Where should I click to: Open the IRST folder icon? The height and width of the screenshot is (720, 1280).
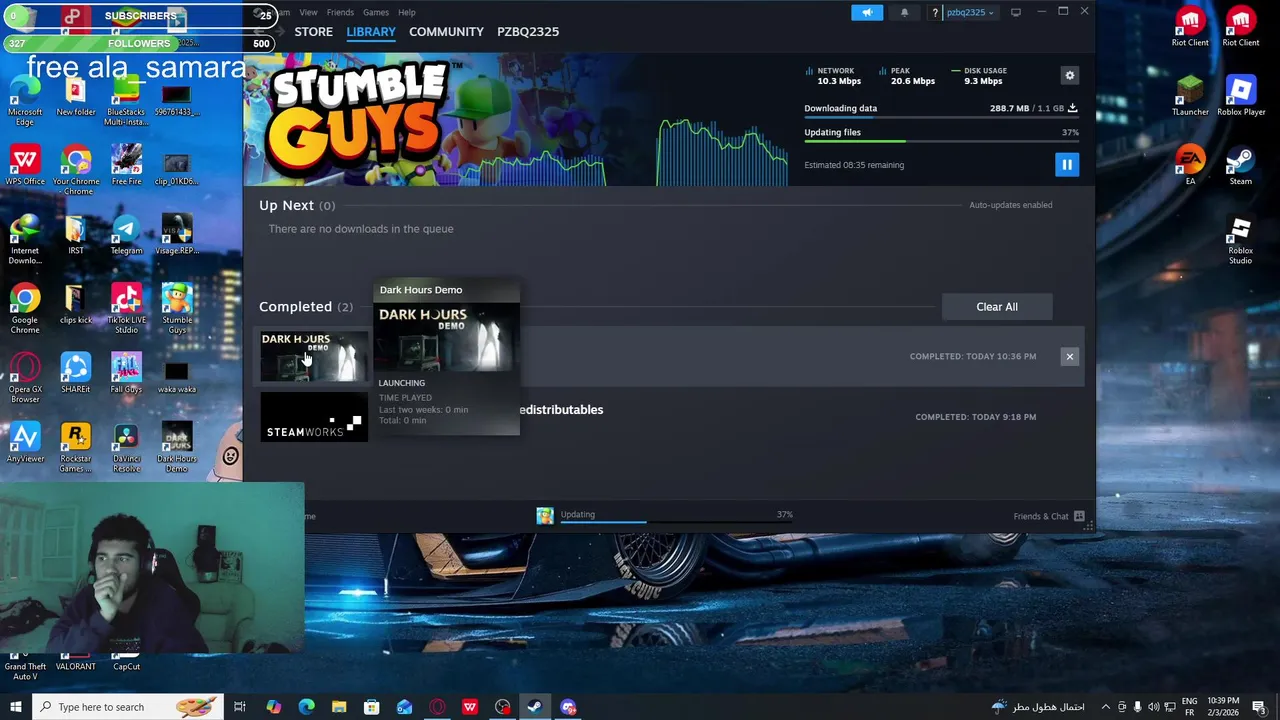pyautogui.click(x=75, y=236)
